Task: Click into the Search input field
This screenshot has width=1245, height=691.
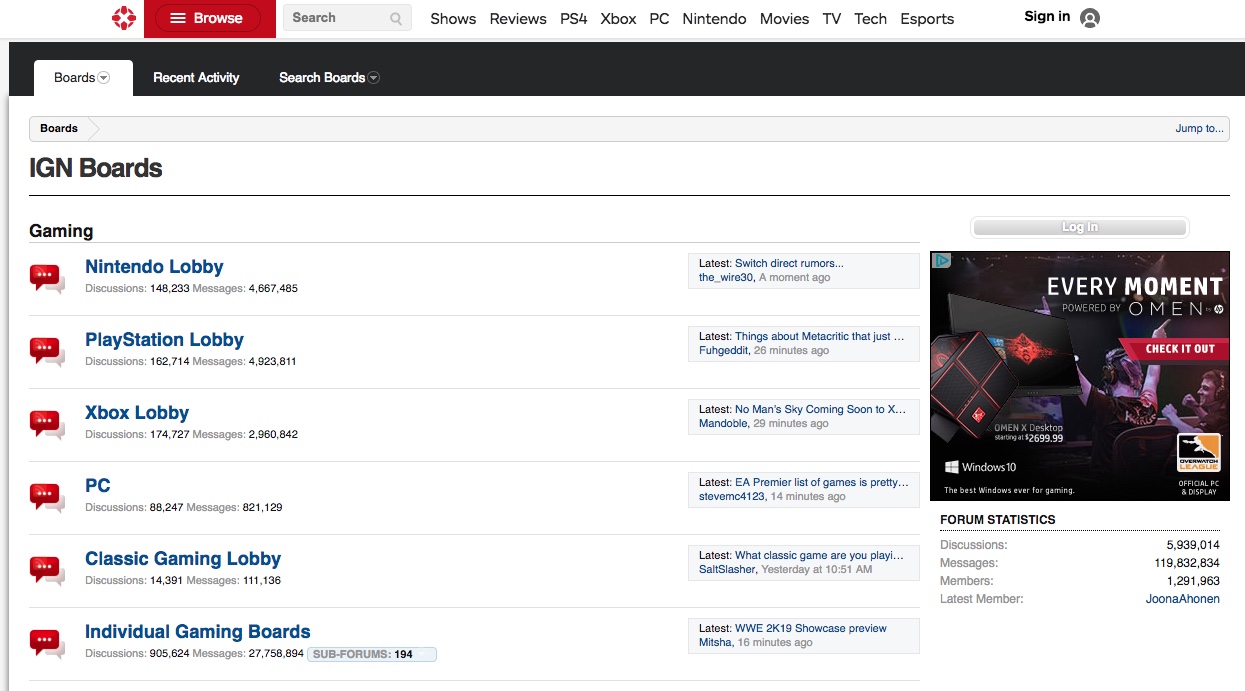Action: click(334, 18)
